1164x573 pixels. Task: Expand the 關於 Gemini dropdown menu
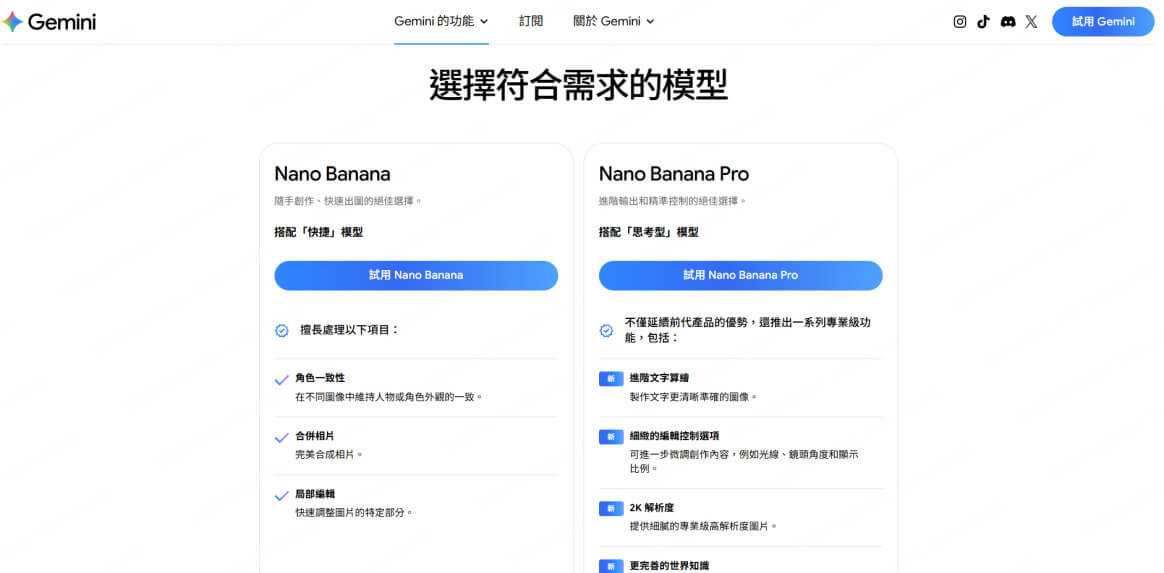point(614,22)
